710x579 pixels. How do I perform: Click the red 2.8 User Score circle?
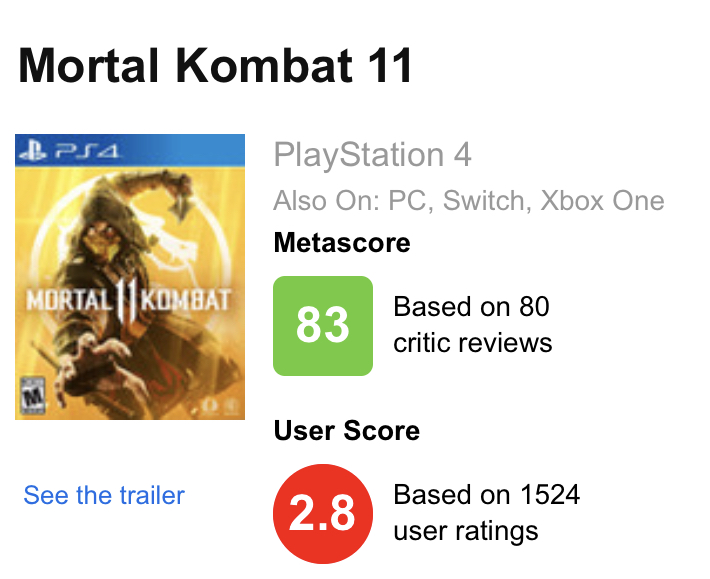[x=323, y=514]
